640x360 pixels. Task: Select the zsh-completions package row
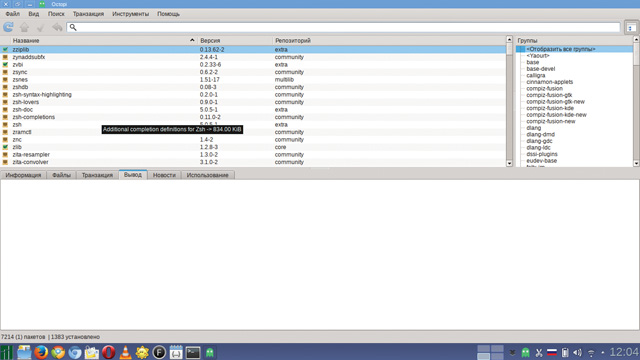[x=253, y=117]
